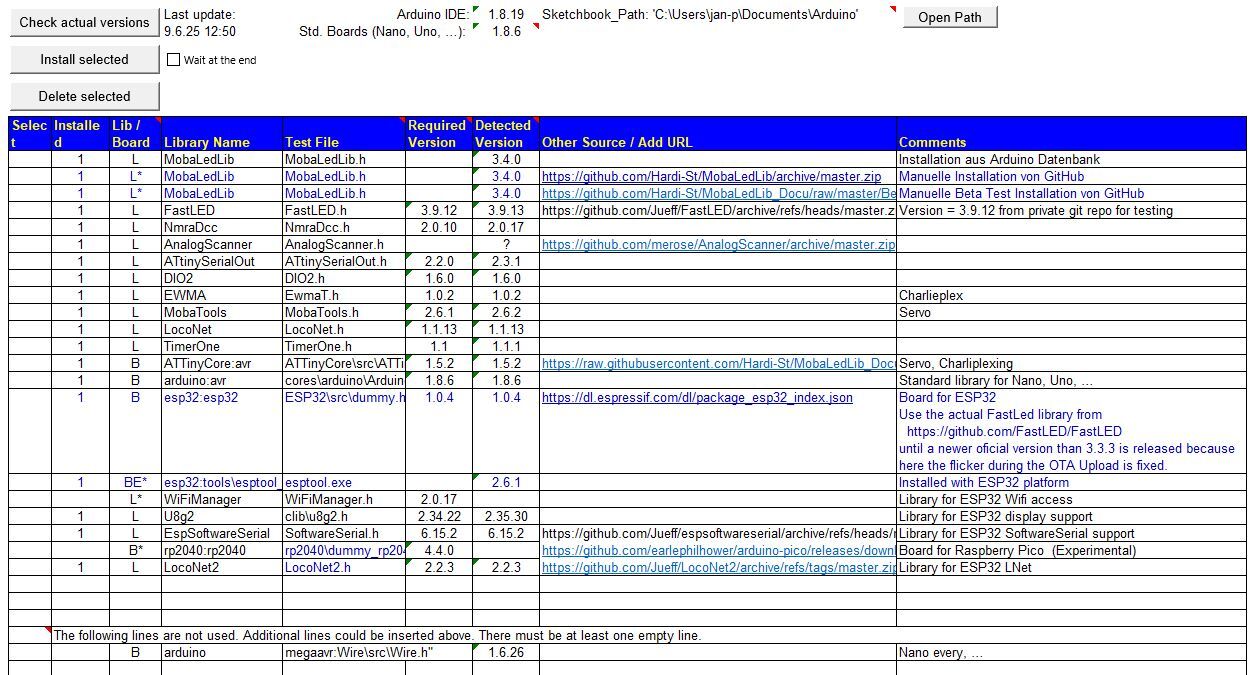Click the Check actual versions button
1252x675 pixels.
point(84,22)
